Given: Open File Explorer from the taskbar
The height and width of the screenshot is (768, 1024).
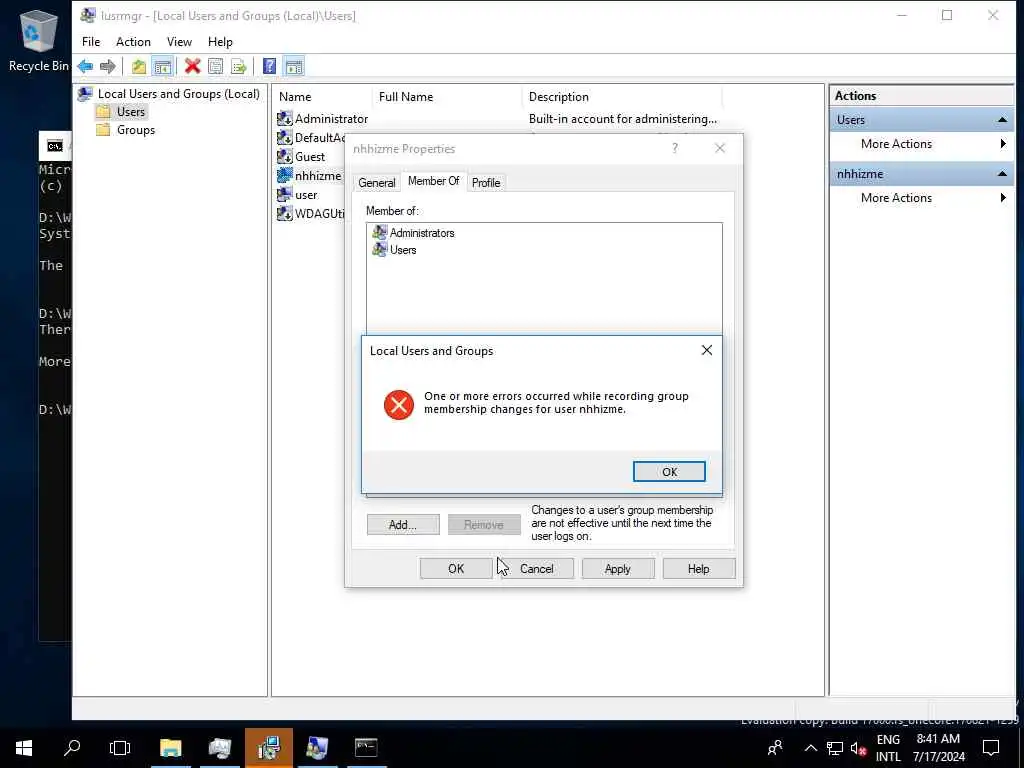Looking at the screenshot, I should [x=170, y=748].
